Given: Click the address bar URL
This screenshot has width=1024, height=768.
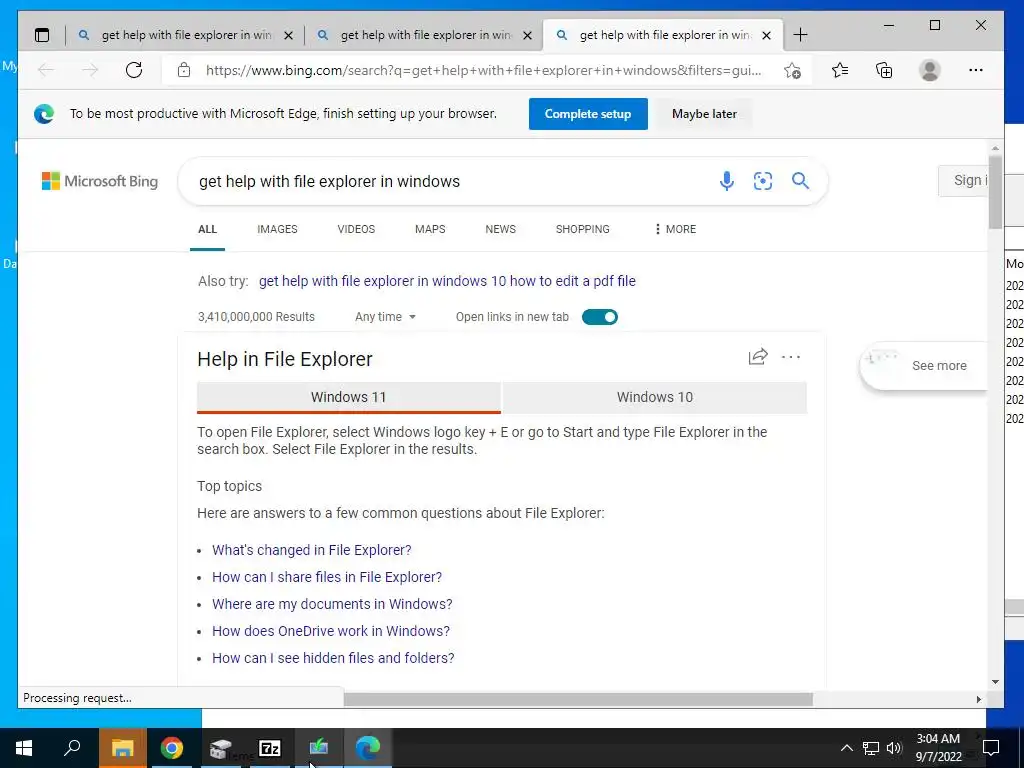Looking at the screenshot, I should (483, 70).
